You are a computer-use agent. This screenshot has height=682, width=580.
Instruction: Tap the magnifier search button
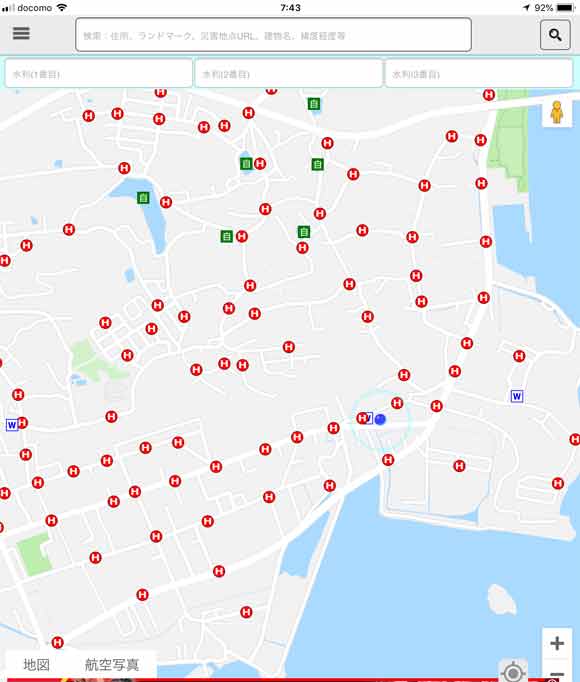pyautogui.click(x=555, y=35)
